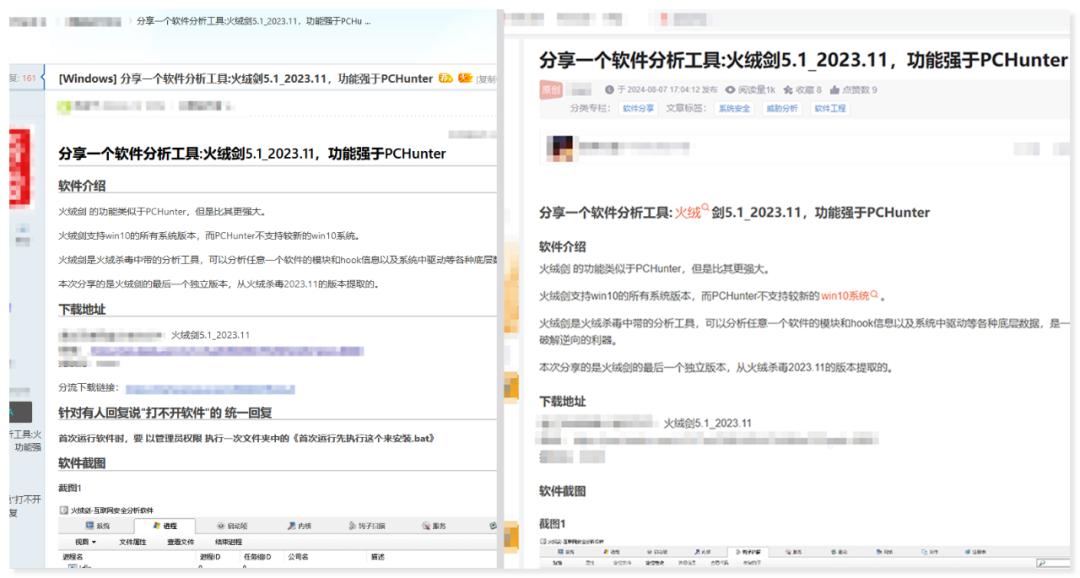Click 进程ID column header in forum screenshot

[x=209, y=557]
